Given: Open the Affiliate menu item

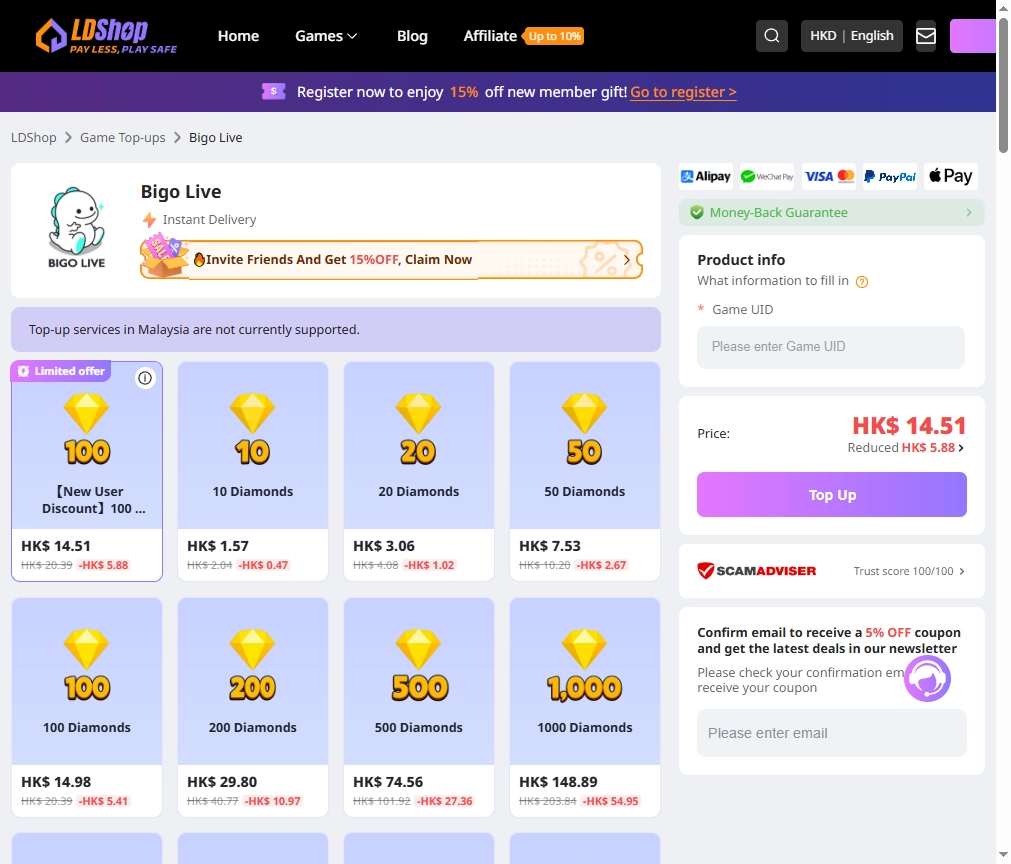Looking at the screenshot, I should 490,36.
